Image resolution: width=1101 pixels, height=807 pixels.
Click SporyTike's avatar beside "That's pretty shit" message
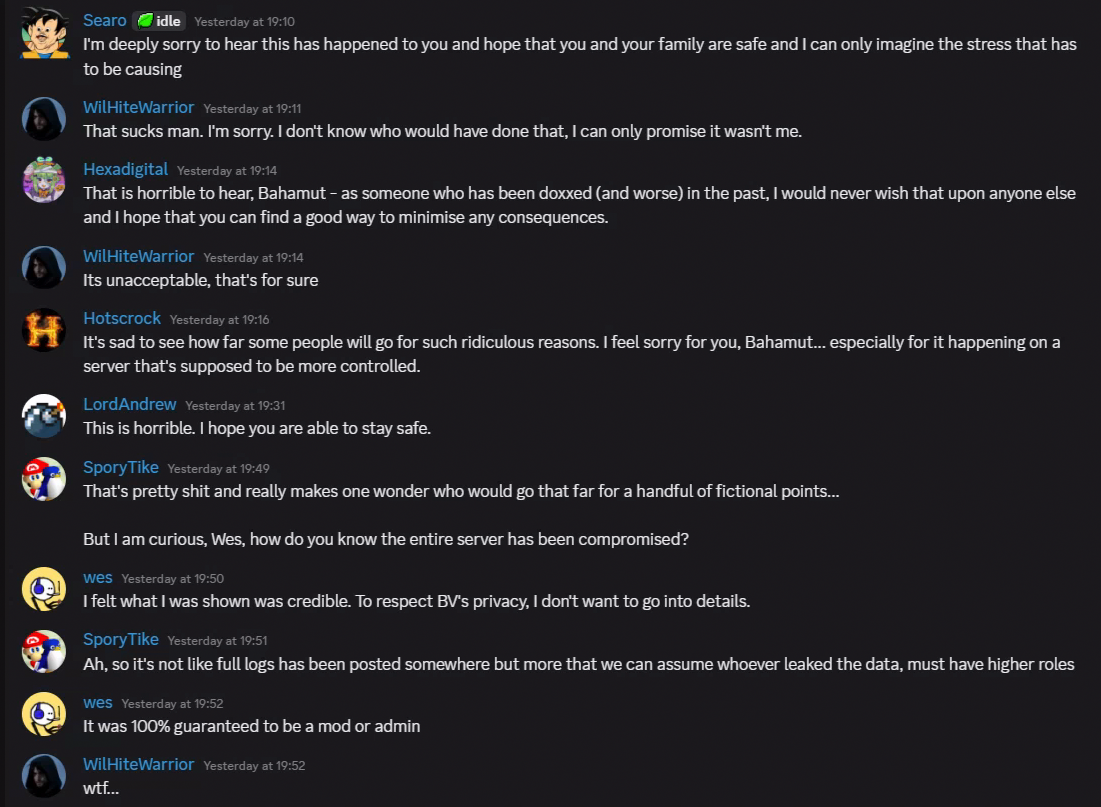coord(44,480)
